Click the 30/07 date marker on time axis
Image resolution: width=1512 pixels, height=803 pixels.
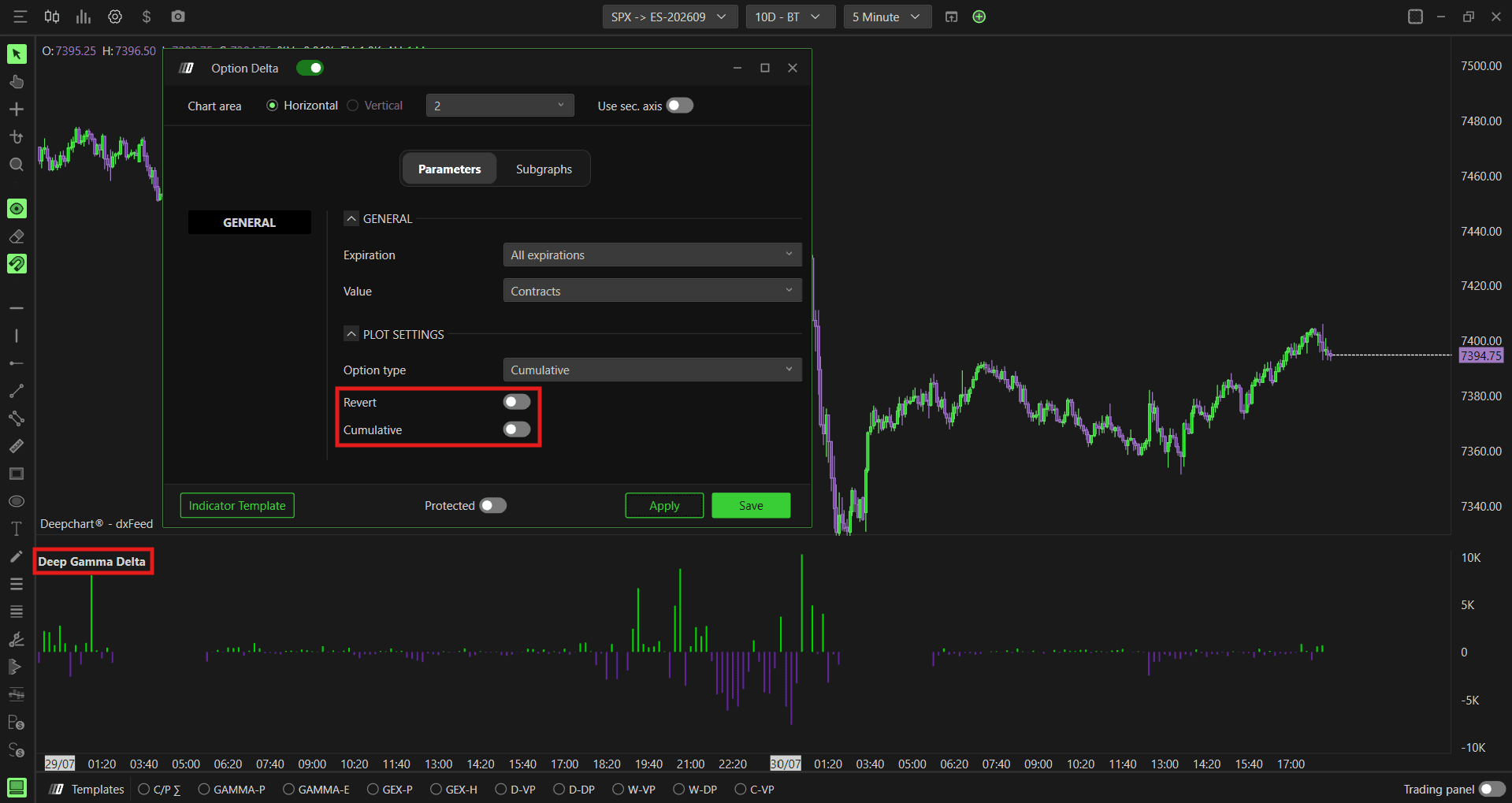(786, 764)
